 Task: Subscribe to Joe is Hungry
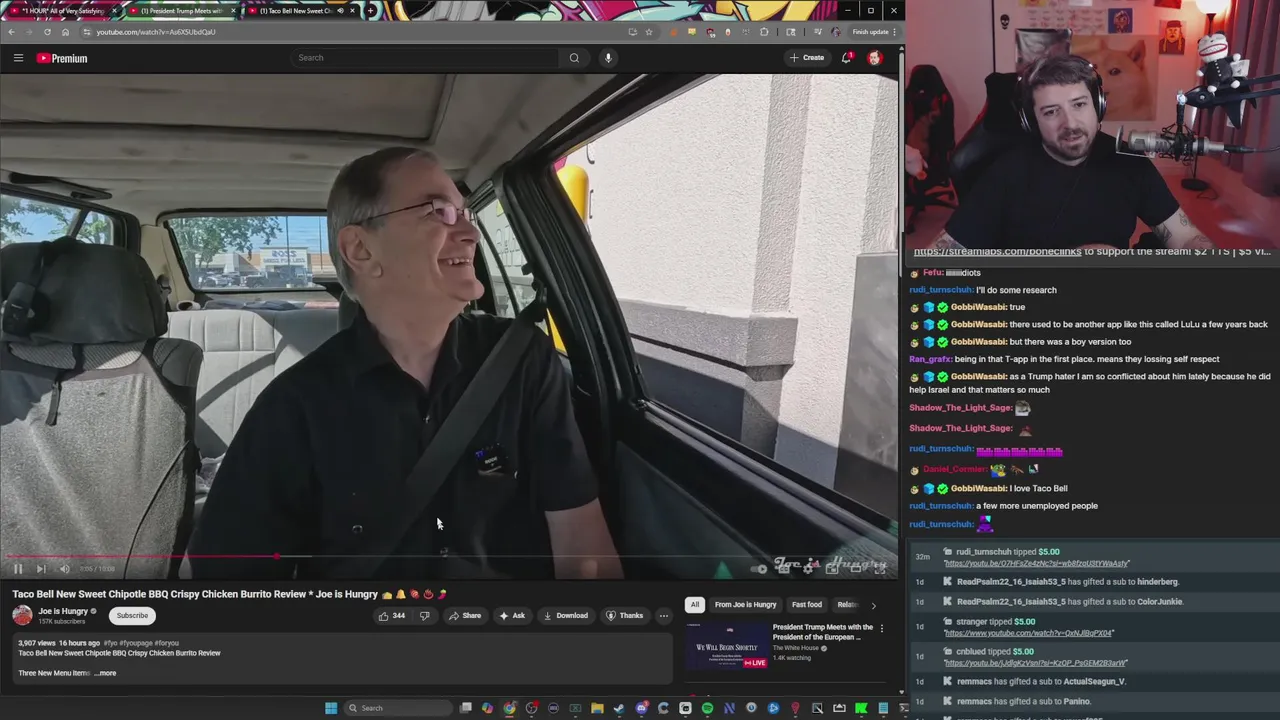131,616
